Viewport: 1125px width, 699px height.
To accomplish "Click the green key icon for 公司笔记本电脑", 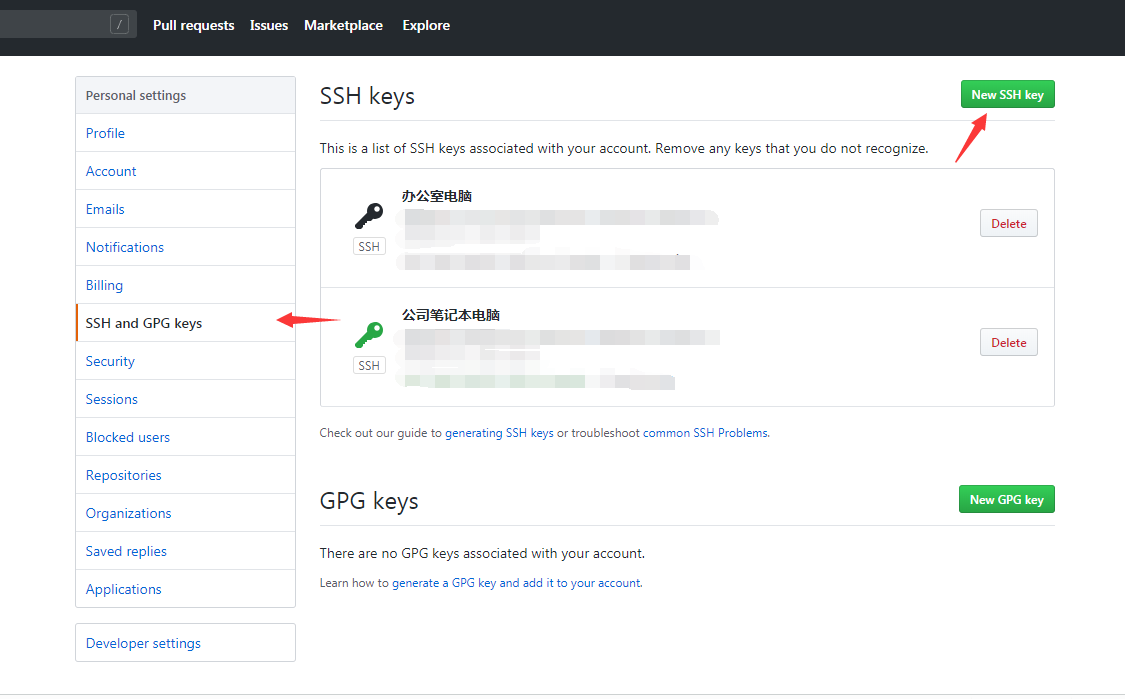I will click(x=369, y=334).
